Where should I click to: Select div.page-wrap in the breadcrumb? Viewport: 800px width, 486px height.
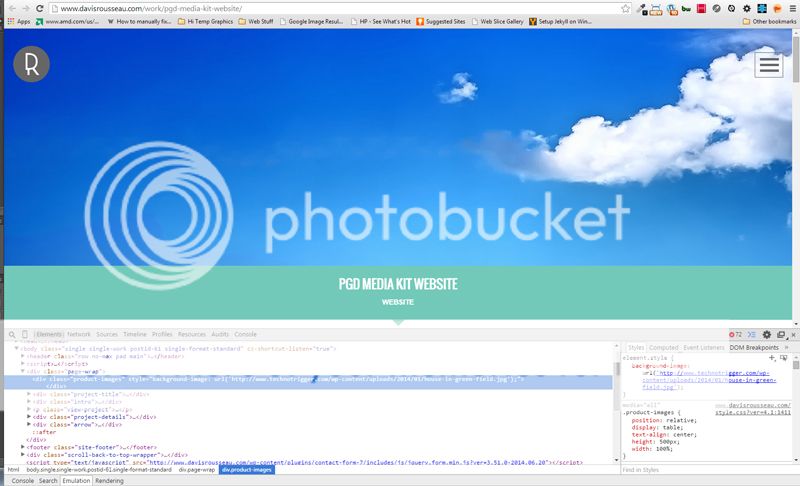point(196,469)
